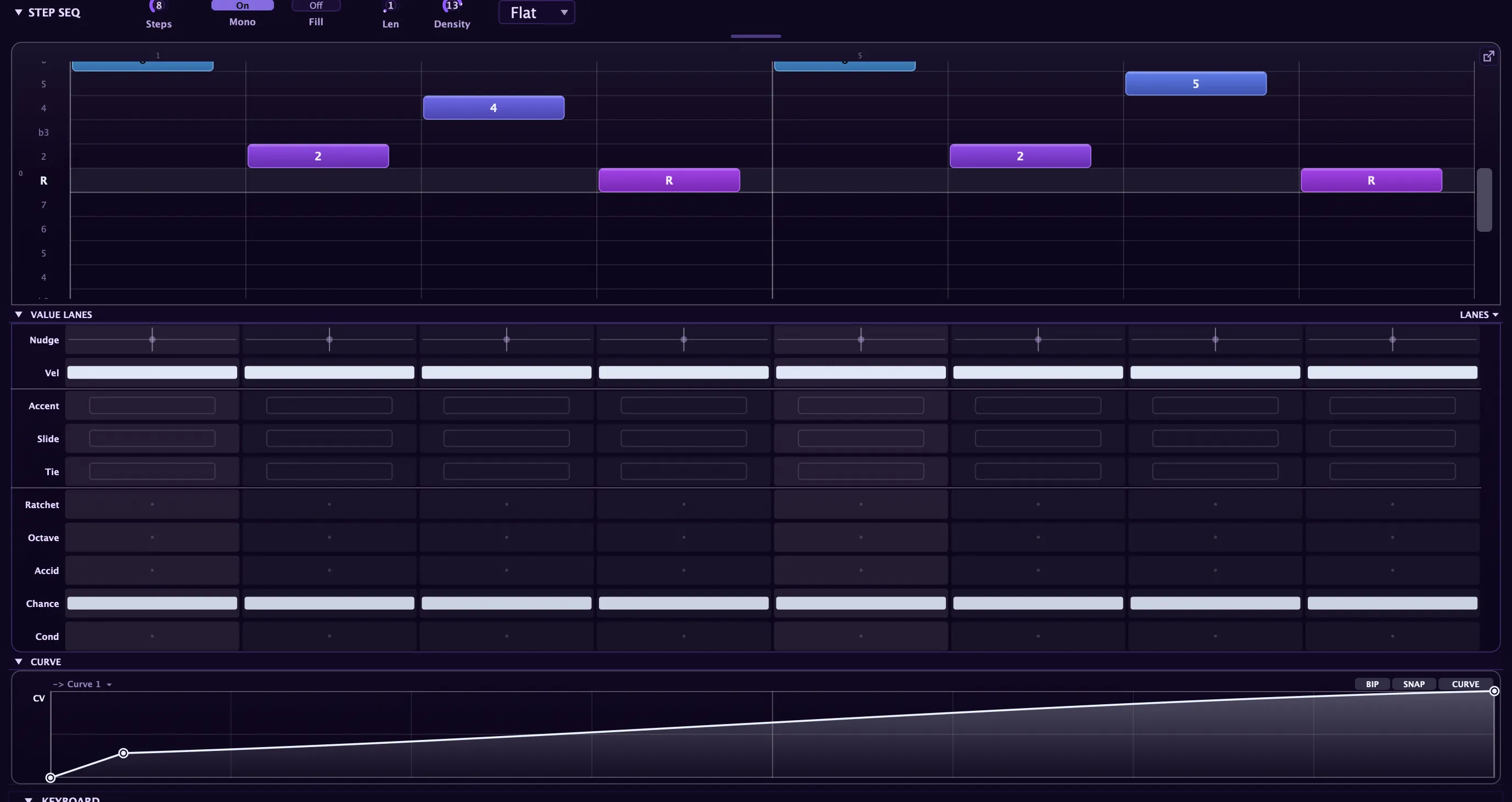Click the step 5 marker in ruler

(x=860, y=56)
